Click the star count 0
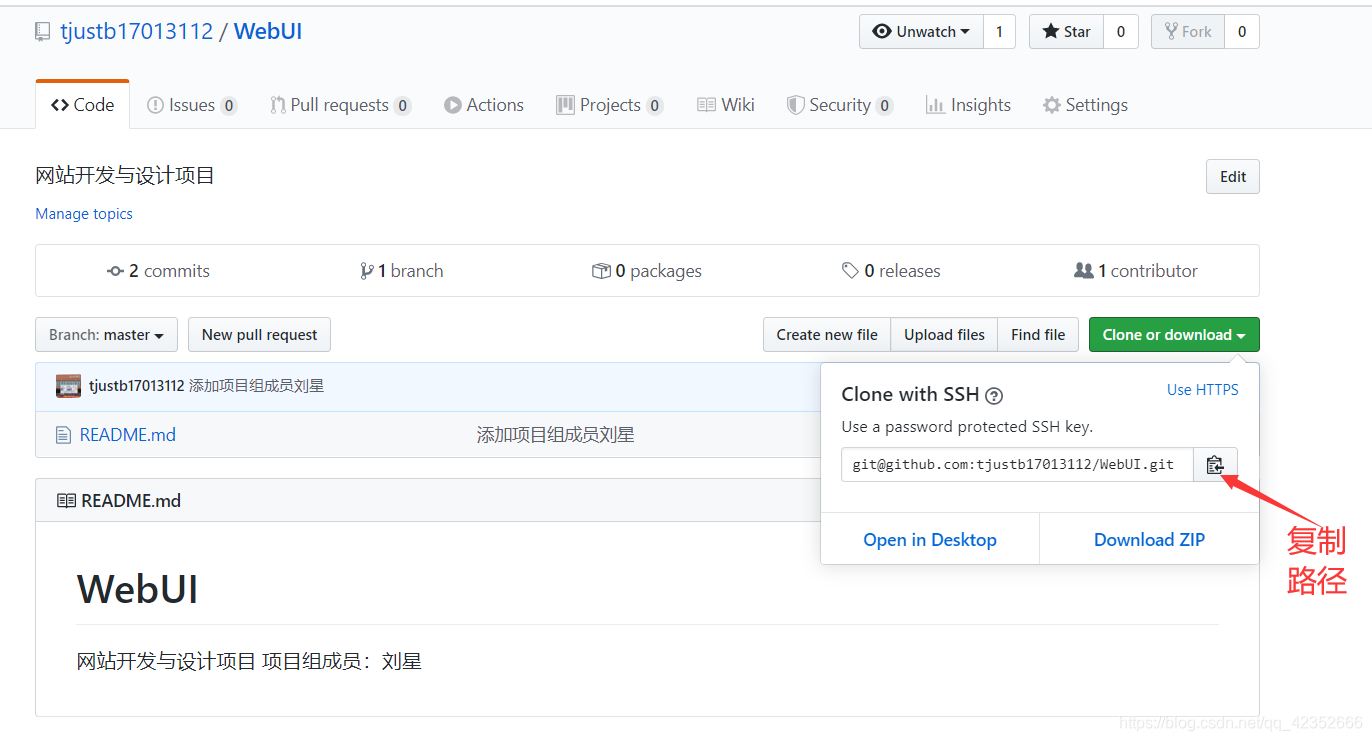 1121,32
